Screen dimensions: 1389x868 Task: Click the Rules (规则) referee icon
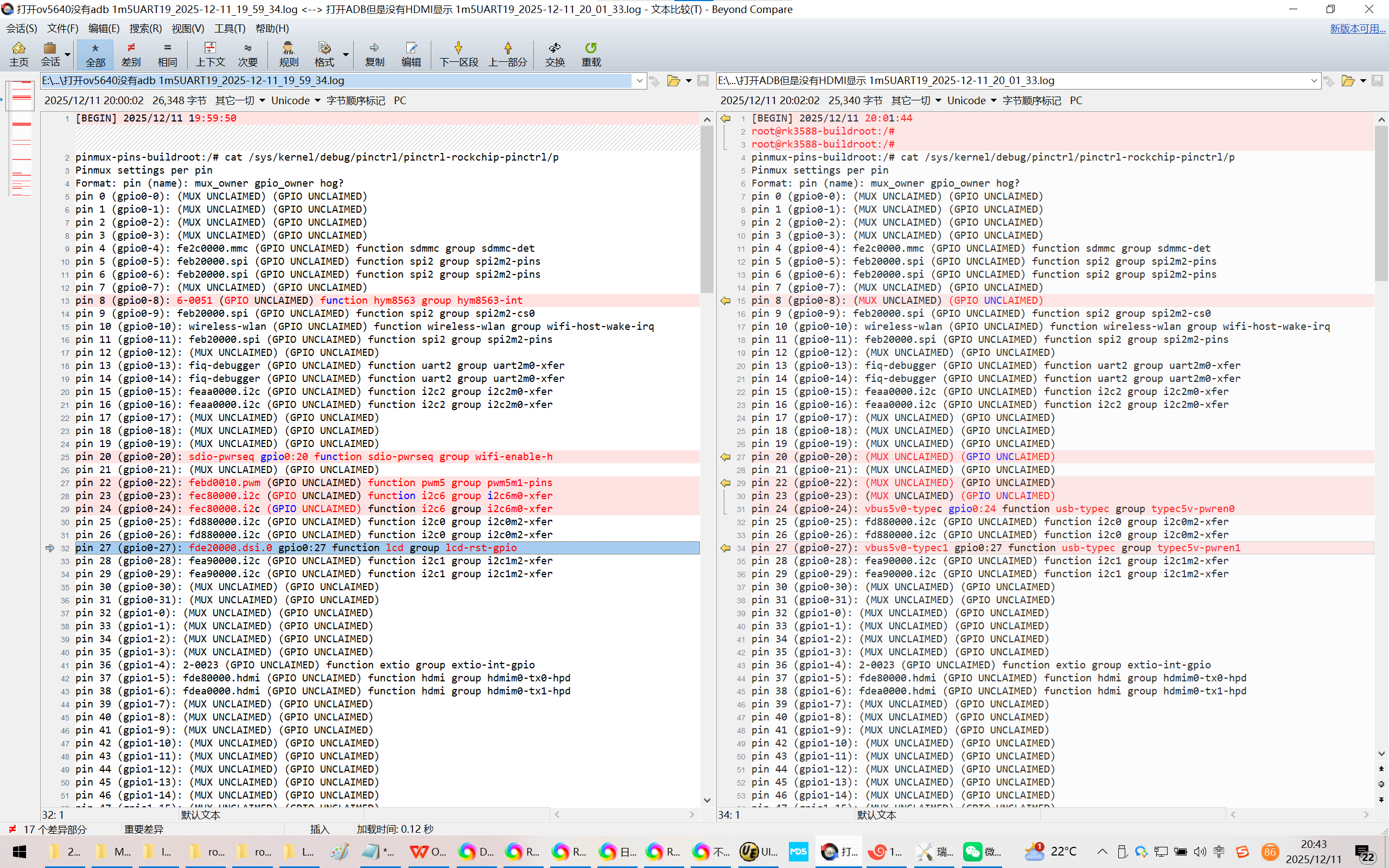point(288,54)
